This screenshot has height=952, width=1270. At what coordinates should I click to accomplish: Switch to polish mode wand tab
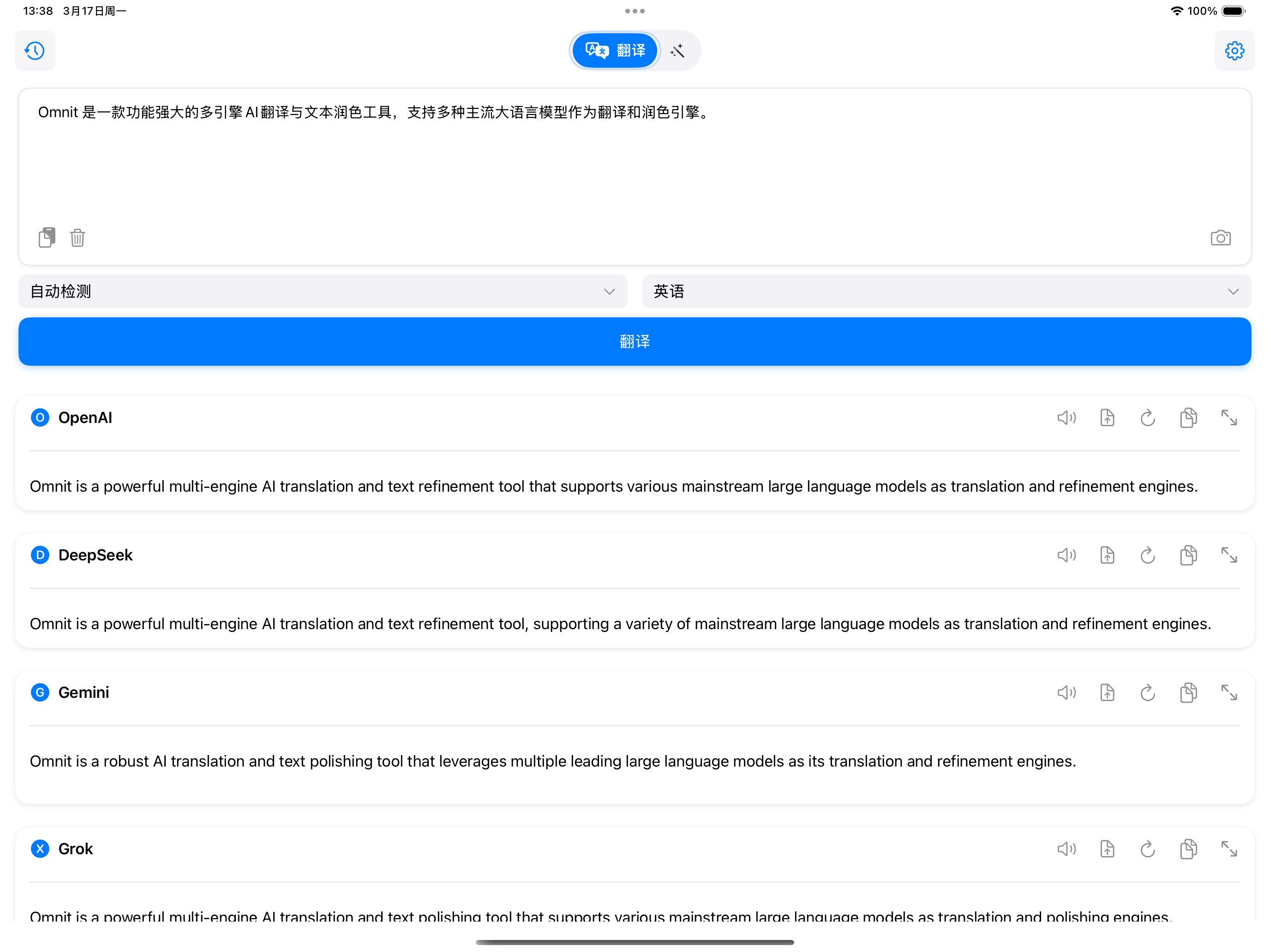click(677, 50)
